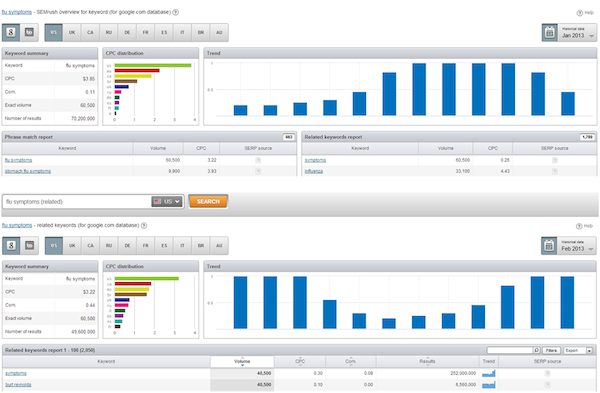The height and width of the screenshot is (393, 600).
Task: Open 'flu symptoms' title link above Jan 2013 overview
Action: [16, 12]
